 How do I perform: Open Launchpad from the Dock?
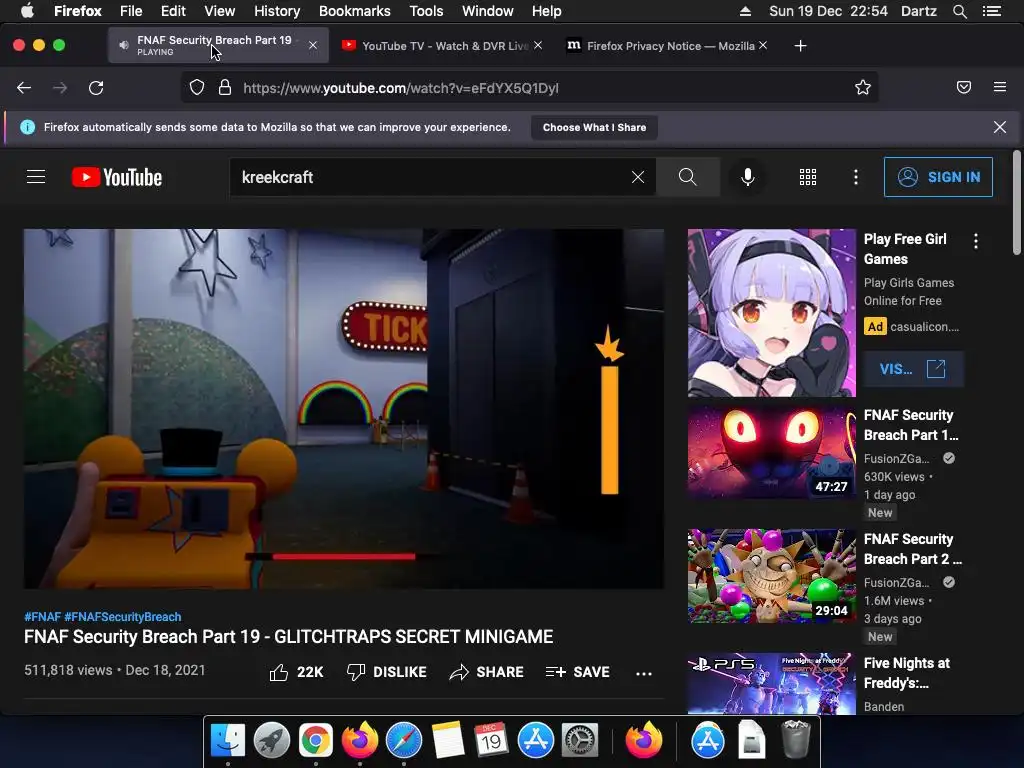(272, 741)
